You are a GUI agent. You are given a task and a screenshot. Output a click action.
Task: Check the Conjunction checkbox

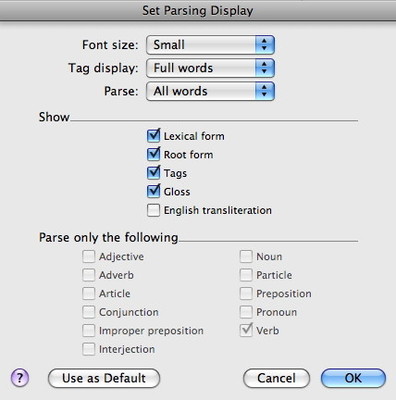88,312
